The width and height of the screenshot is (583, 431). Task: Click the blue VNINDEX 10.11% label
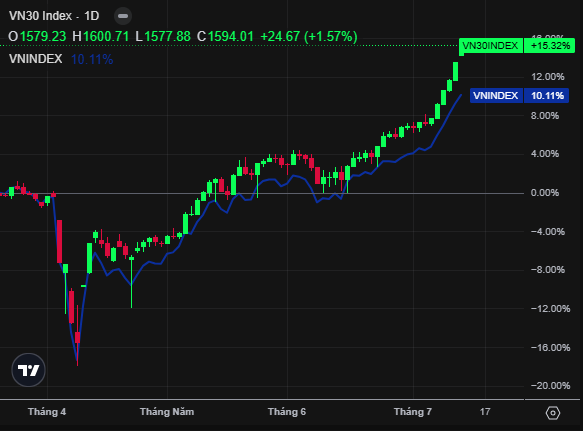pos(519,96)
